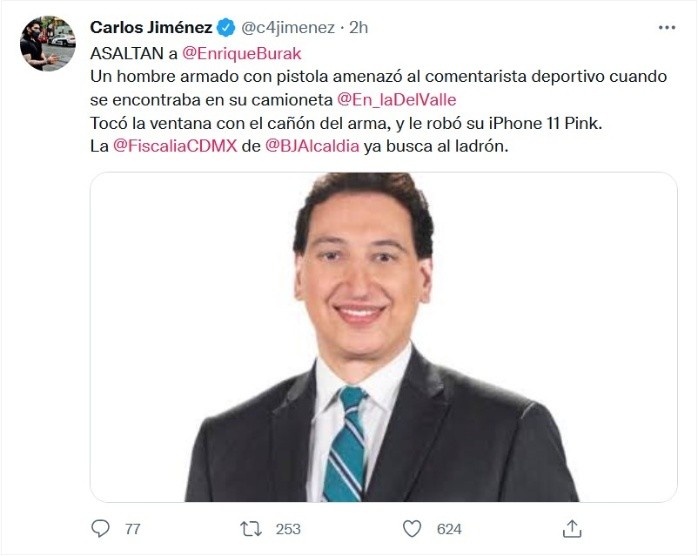This screenshot has width=698, height=556.
Task: Open the @EnriqueBurak mention
Action: click(242, 53)
